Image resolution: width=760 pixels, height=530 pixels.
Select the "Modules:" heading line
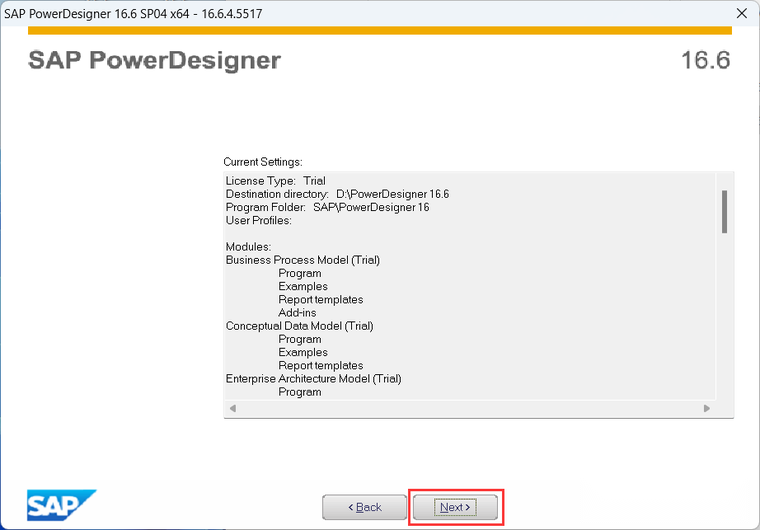coord(248,247)
